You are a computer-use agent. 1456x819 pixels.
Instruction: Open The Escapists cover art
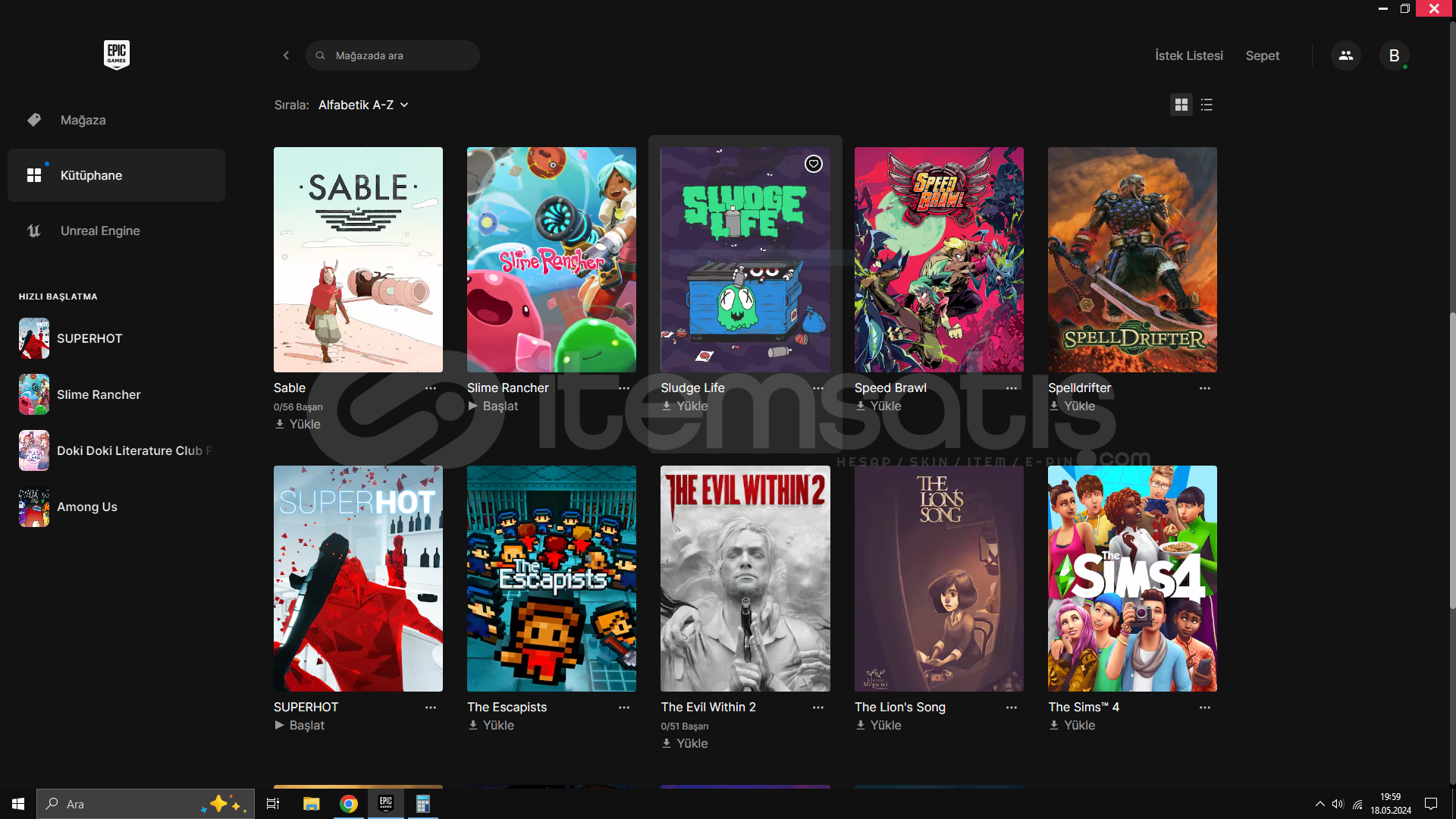tap(551, 579)
